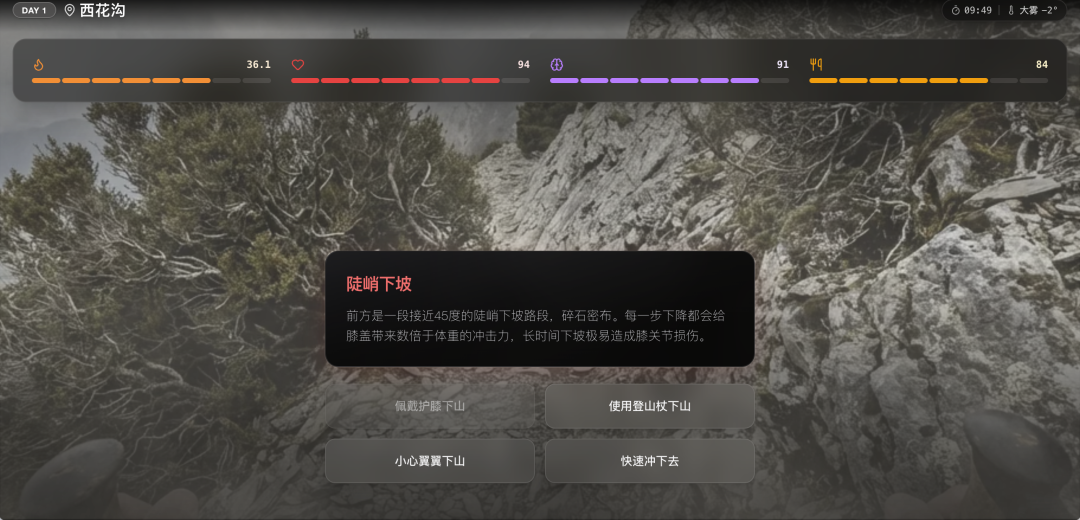Click the location pin icon beside 西花沟
Screen dimensions: 1080x520
pos(69,11)
